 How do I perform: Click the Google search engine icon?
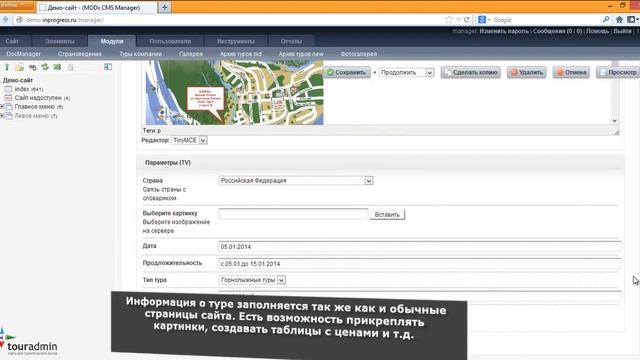(x=482, y=20)
